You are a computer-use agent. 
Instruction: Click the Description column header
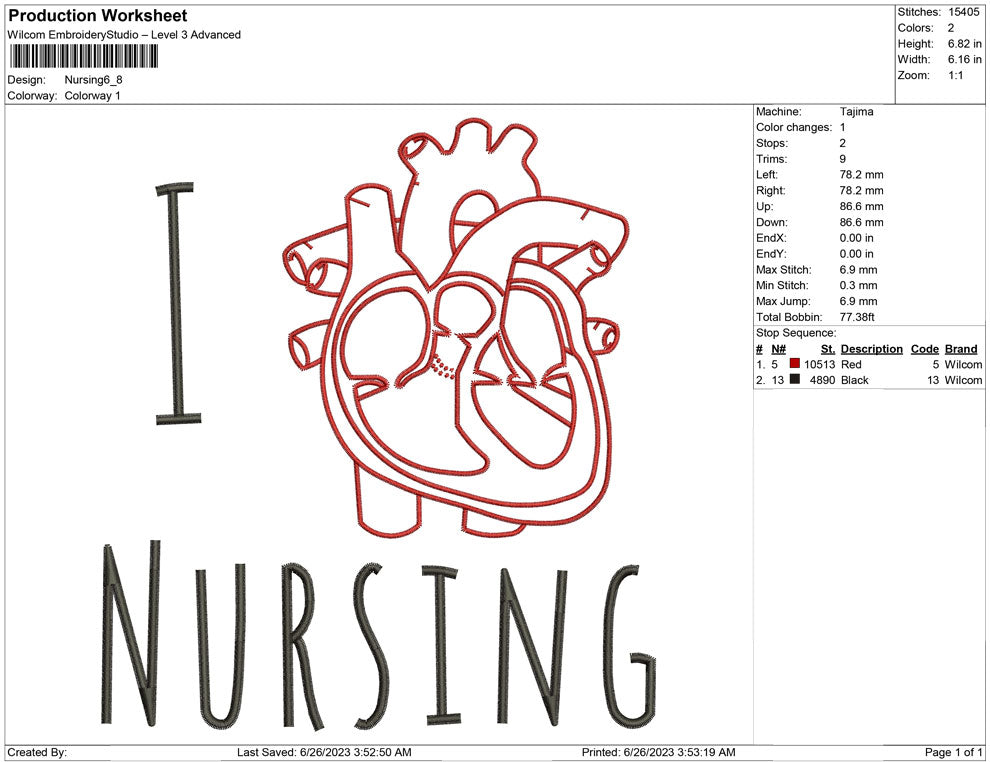871,348
